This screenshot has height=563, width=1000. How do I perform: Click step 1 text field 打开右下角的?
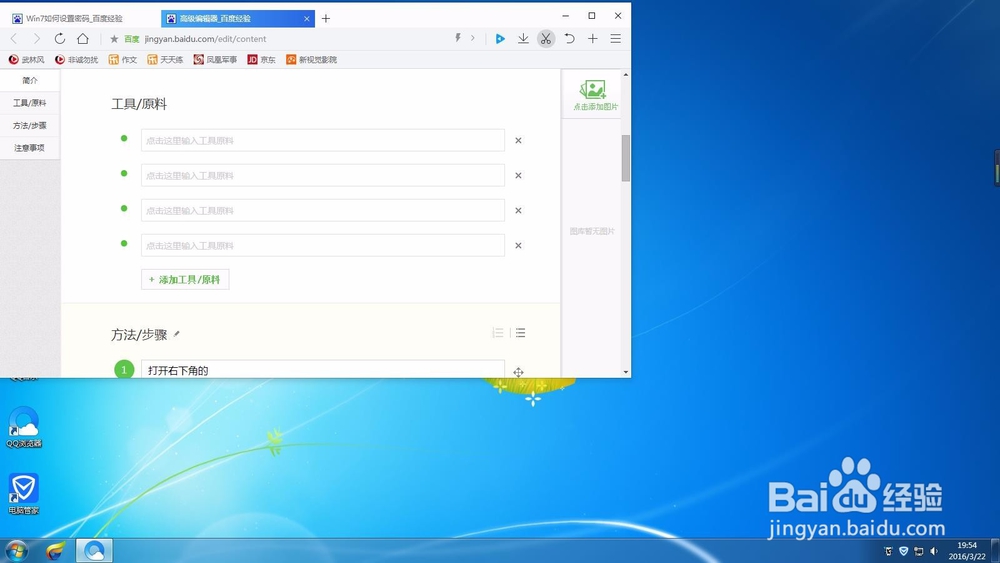tap(323, 369)
